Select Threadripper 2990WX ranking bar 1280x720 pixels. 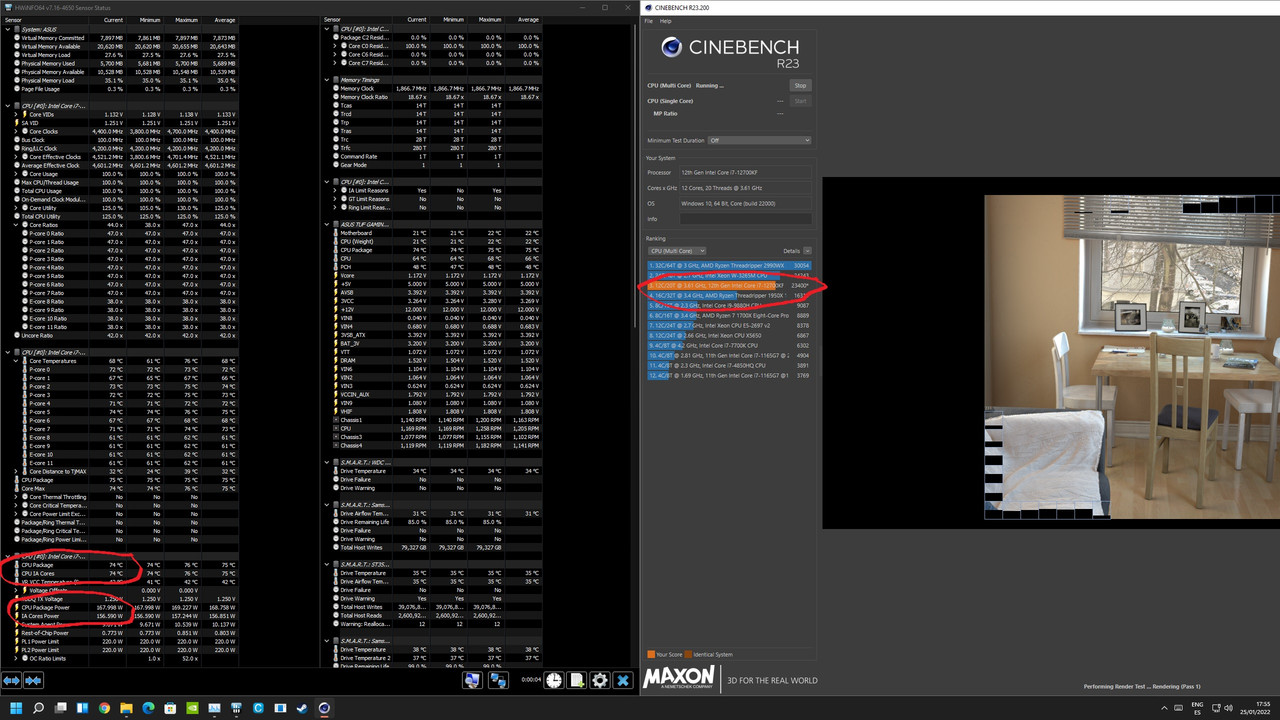pos(729,266)
